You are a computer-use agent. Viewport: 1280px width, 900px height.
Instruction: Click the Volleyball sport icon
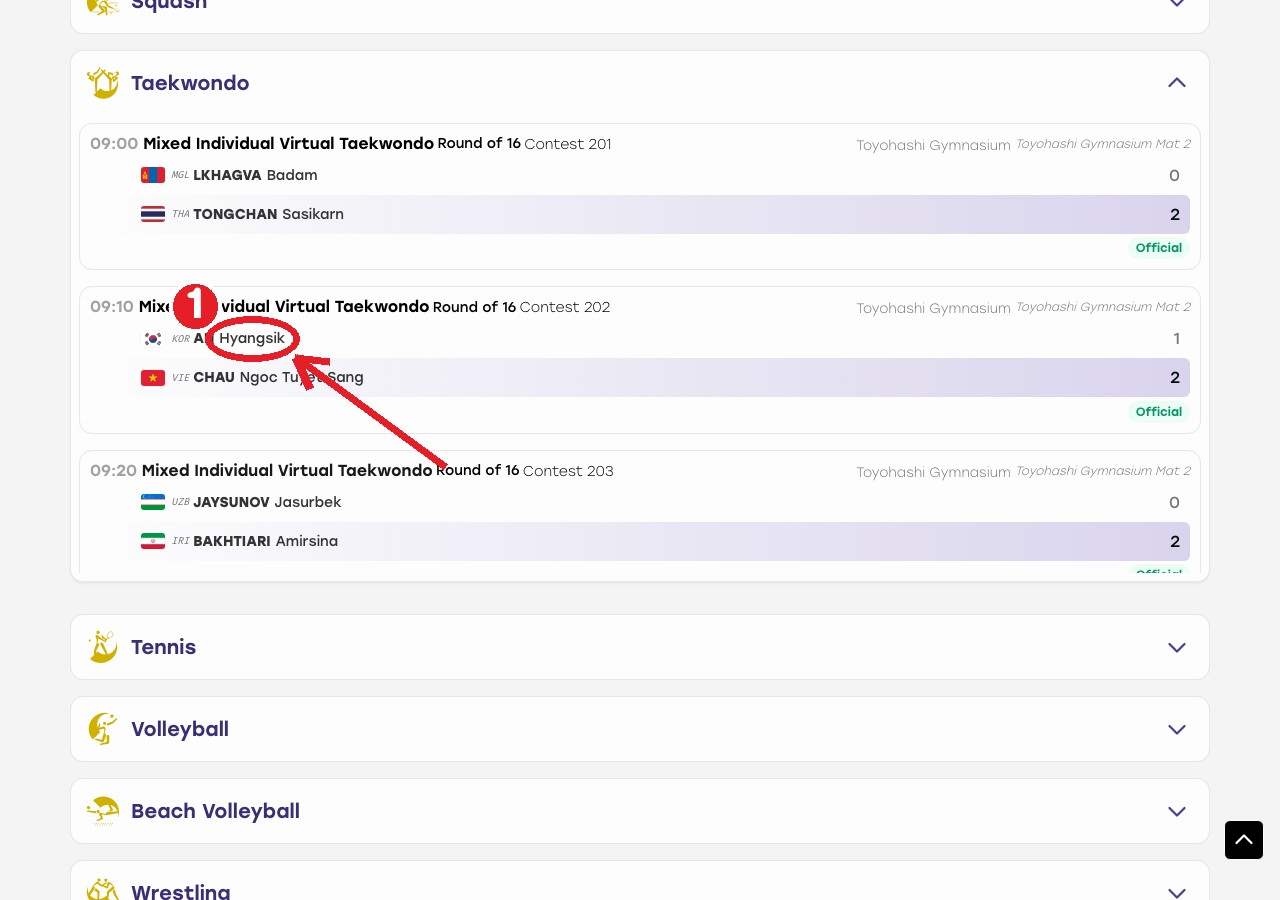[x=103, y=729]
